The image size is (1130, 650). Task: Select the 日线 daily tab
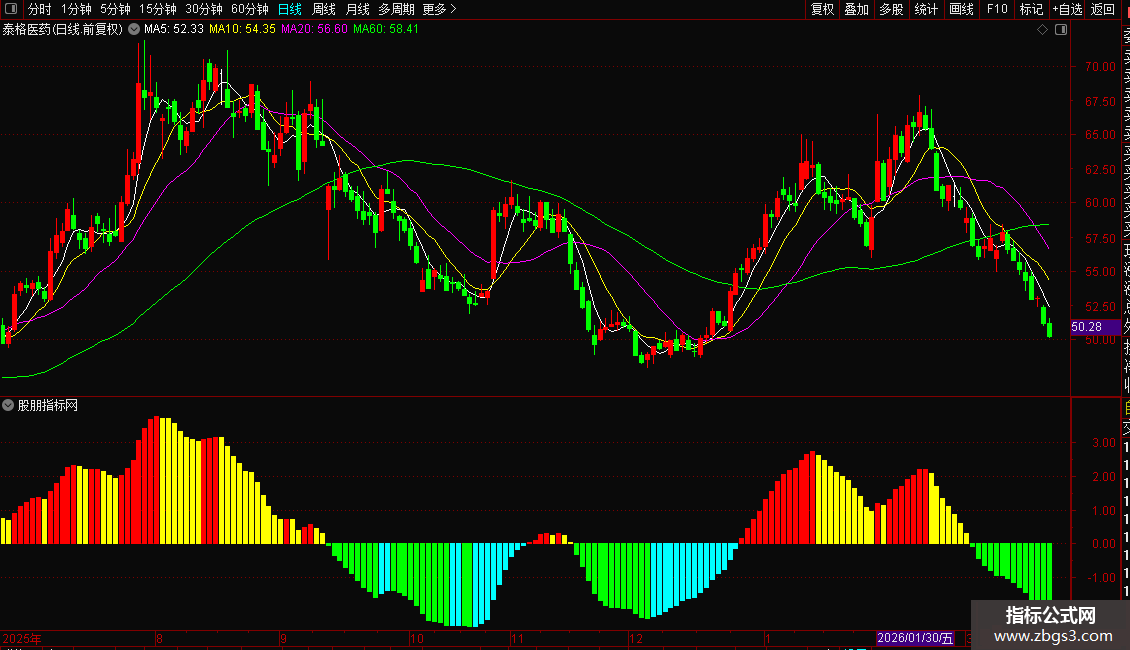coord(290,9)
